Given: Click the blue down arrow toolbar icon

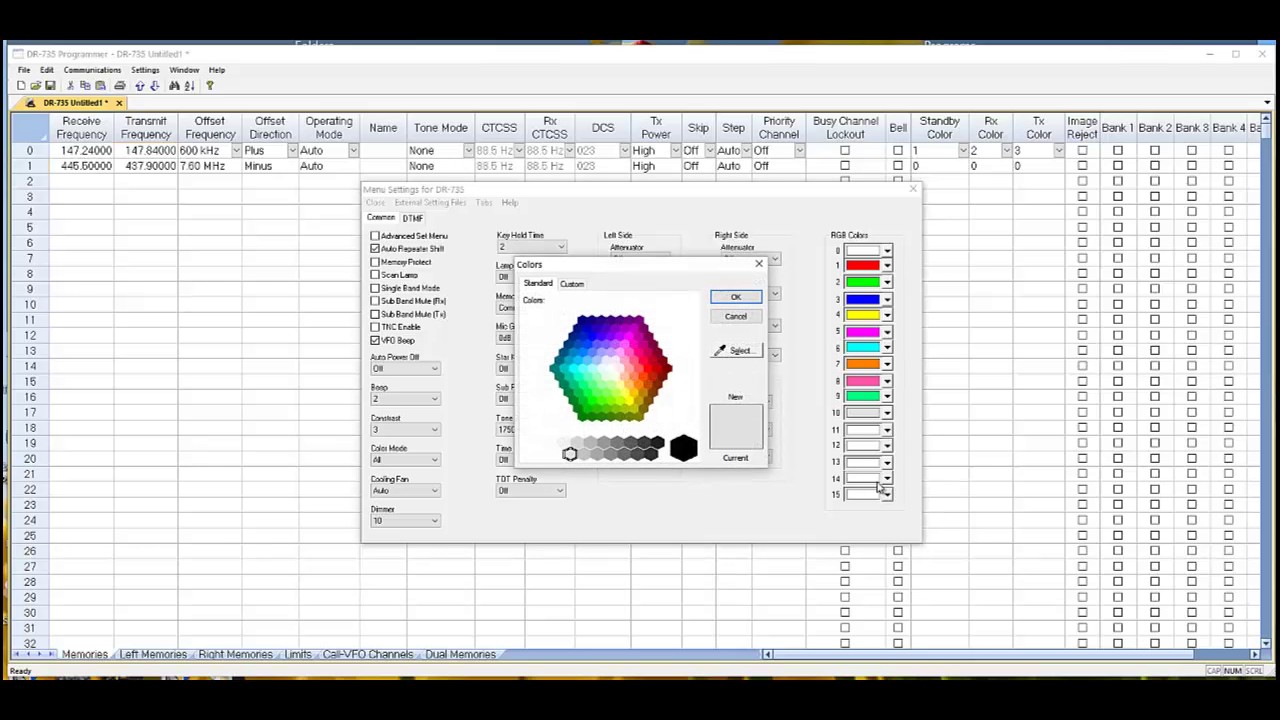Looking at the screenshot, I should (x=153, y=86).
